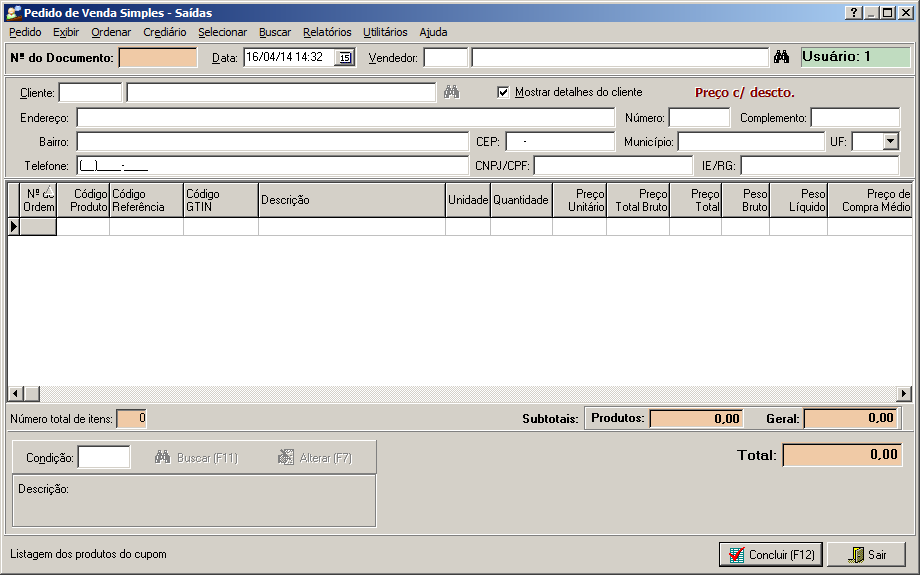Click the Alterar (F7) edit icon
Screen dimensions: 920x575
[286, 458]
